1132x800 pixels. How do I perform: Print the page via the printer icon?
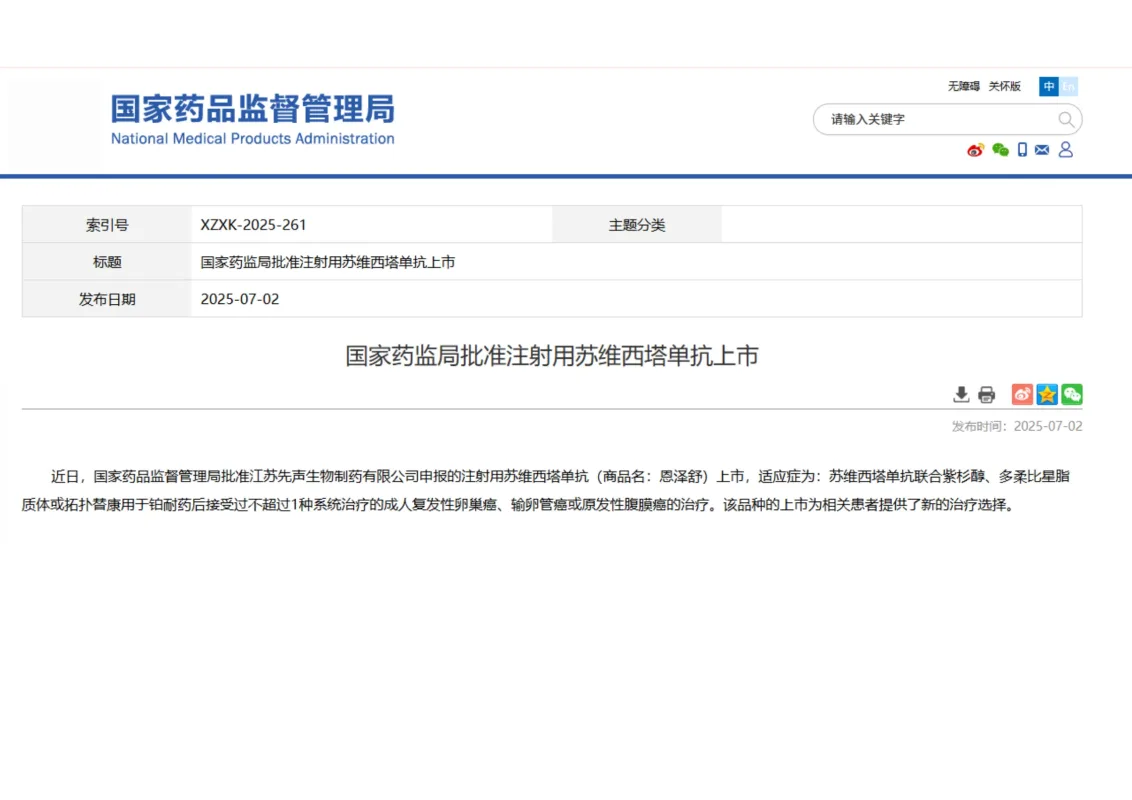pyautogui.click(x=986, y=394)
